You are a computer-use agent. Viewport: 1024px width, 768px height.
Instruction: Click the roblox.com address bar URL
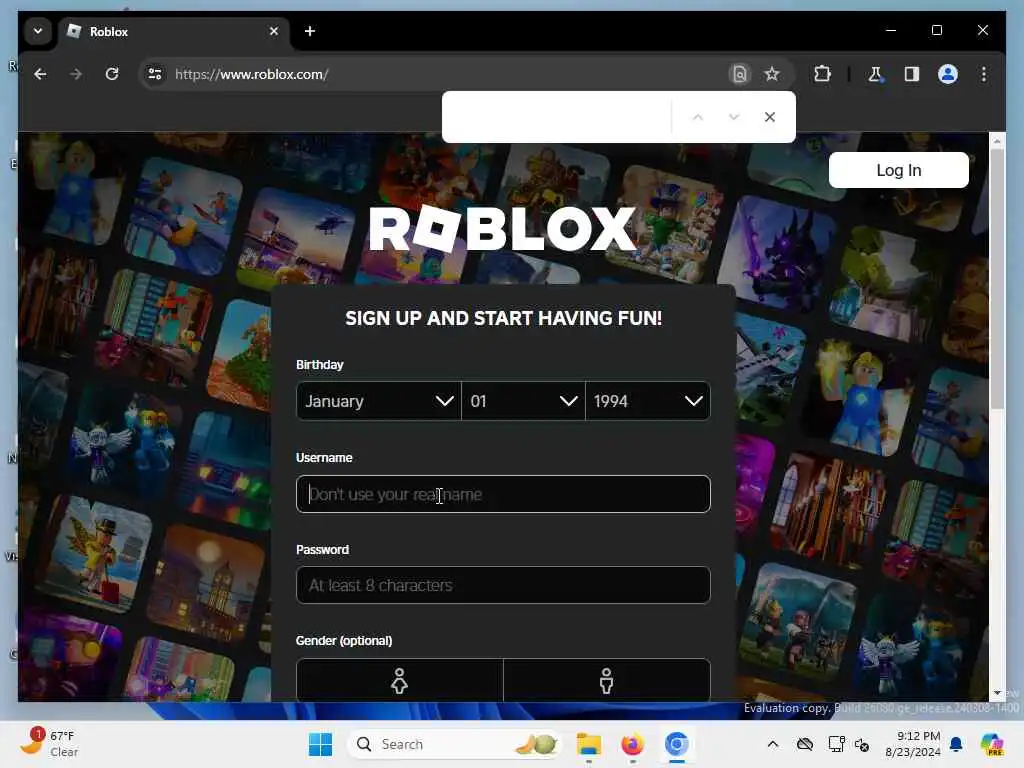coord(251,74)
